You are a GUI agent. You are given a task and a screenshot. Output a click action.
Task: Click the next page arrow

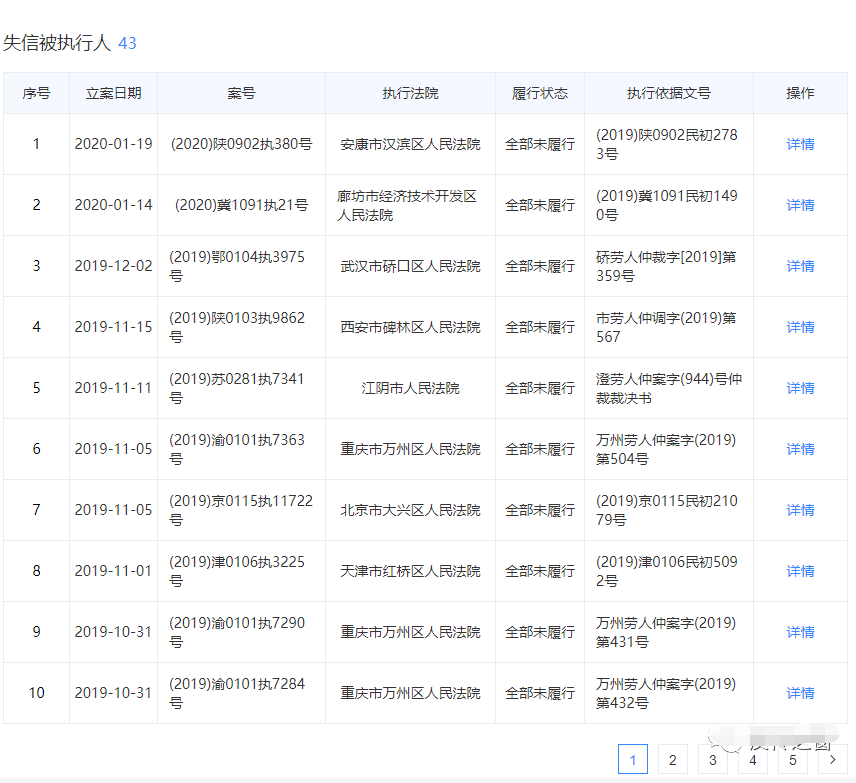pos(832,760)
